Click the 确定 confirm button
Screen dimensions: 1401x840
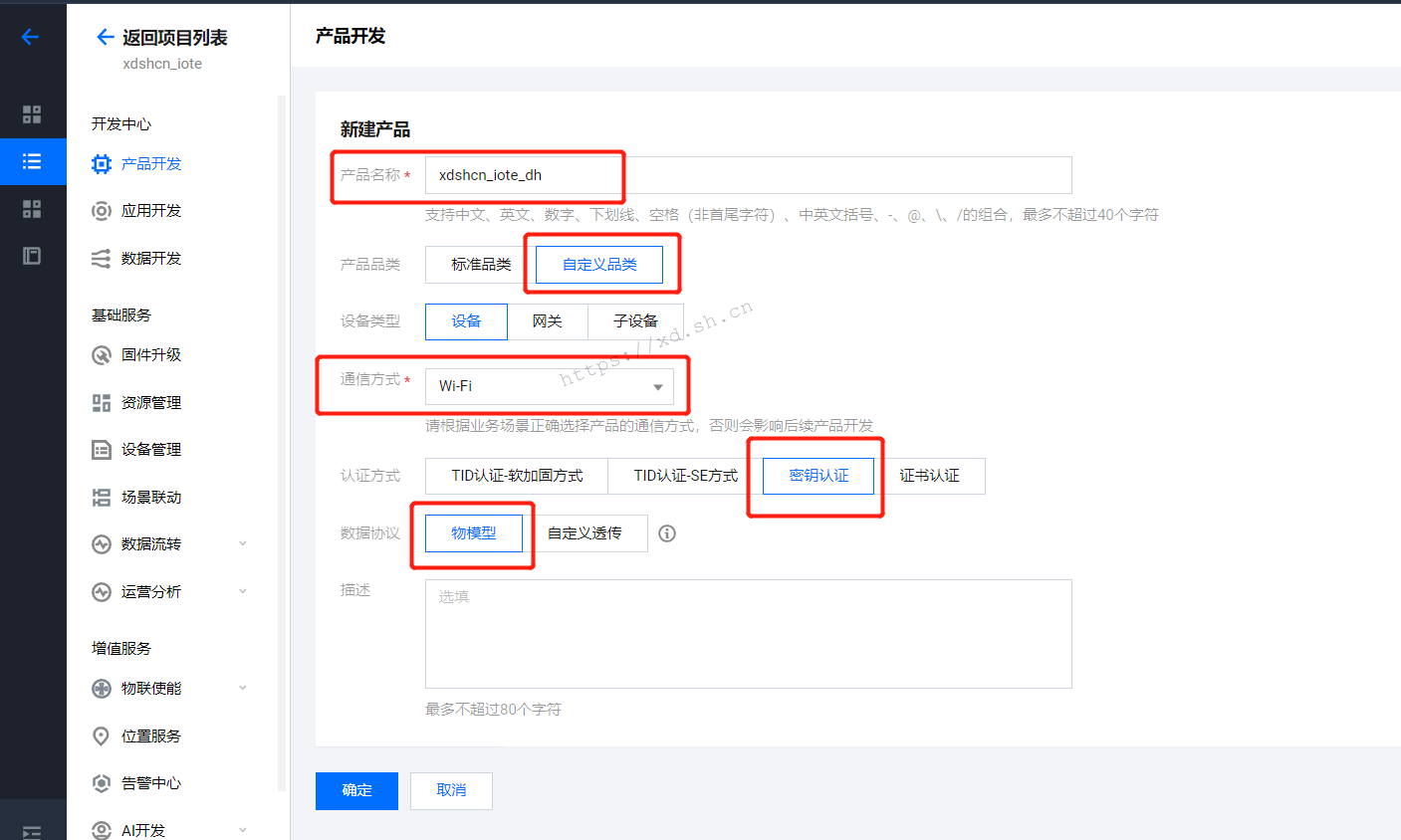pyautogui.click(x=356, y=790)
